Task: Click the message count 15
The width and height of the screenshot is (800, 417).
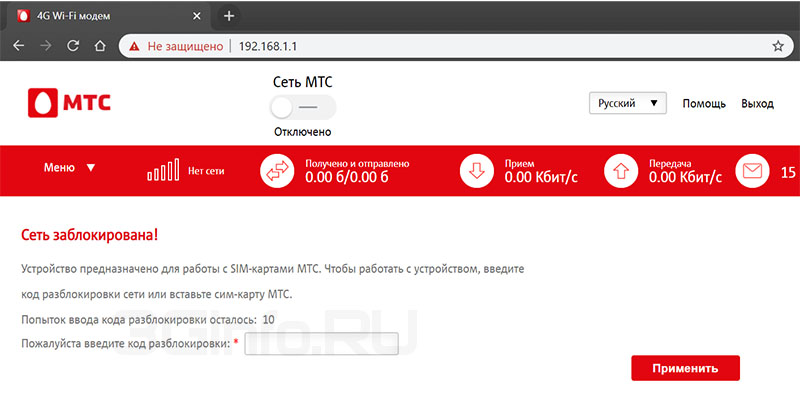Action: click(x=788, y=173)
